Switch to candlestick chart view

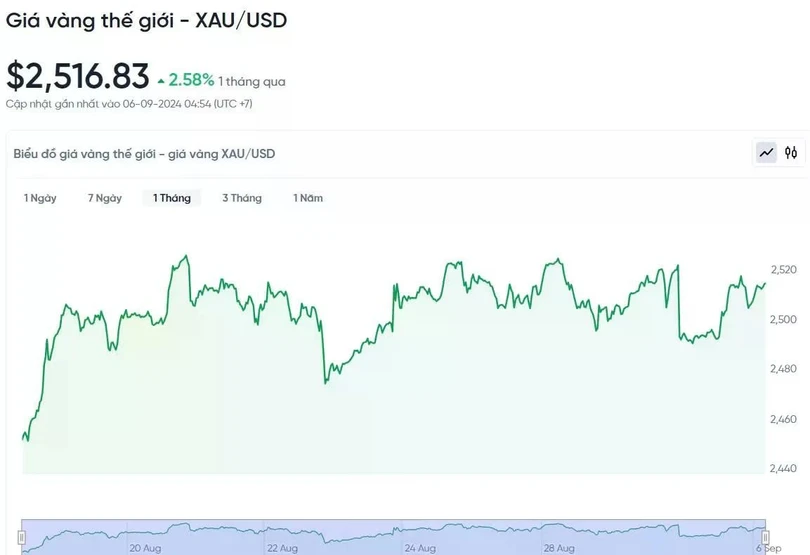(x=791, y=153)
